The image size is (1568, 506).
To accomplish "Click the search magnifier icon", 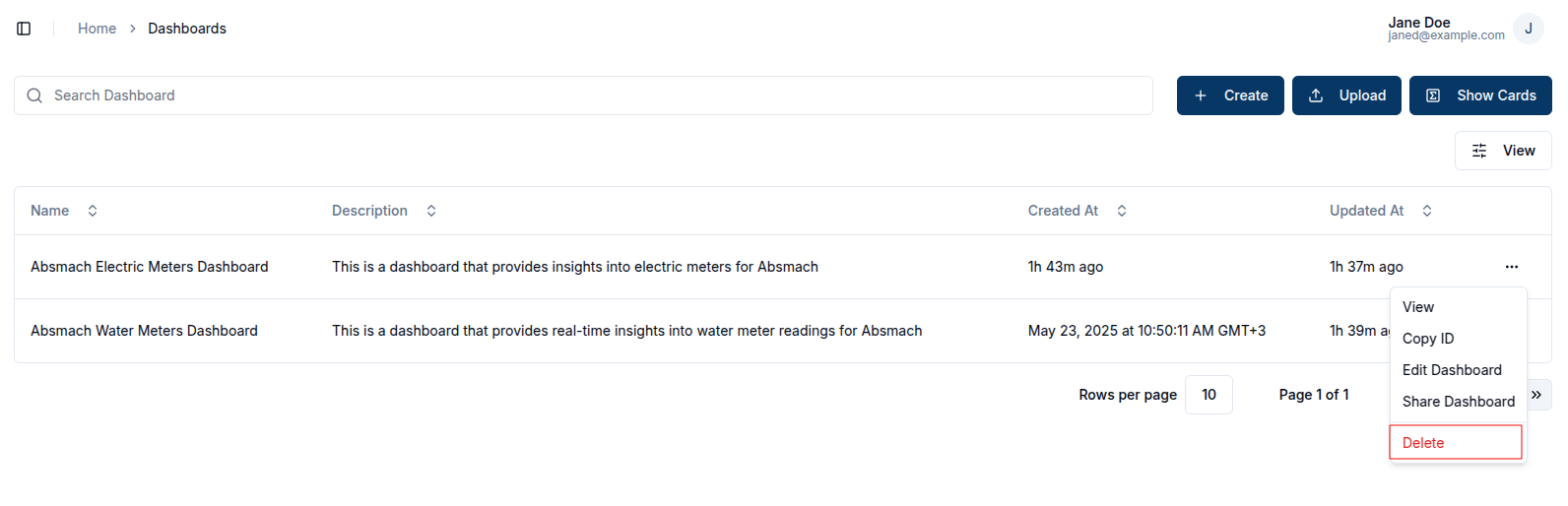I will 34,95.
